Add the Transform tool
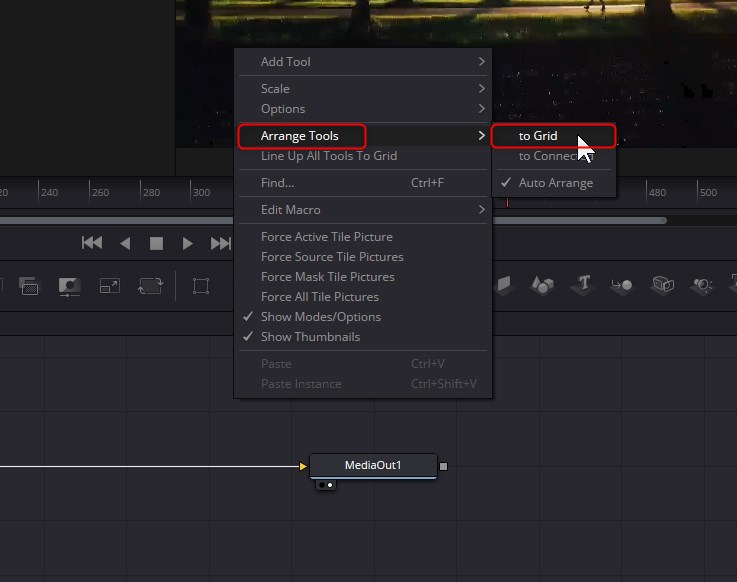Image resolution: width=737 pixels, height=582 pixels. (150, 286)
